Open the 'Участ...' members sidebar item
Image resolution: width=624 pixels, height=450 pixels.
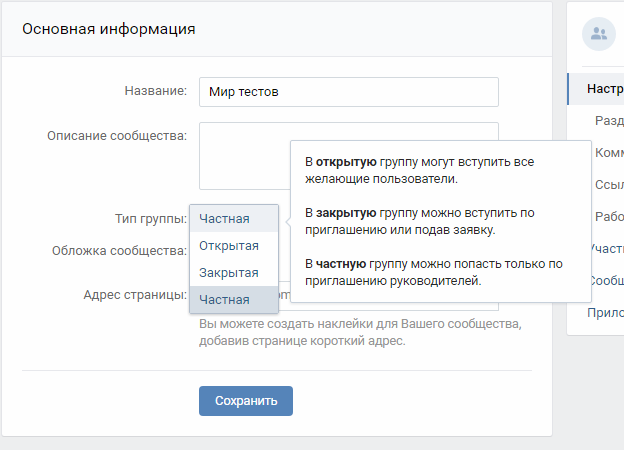[606, 249]
